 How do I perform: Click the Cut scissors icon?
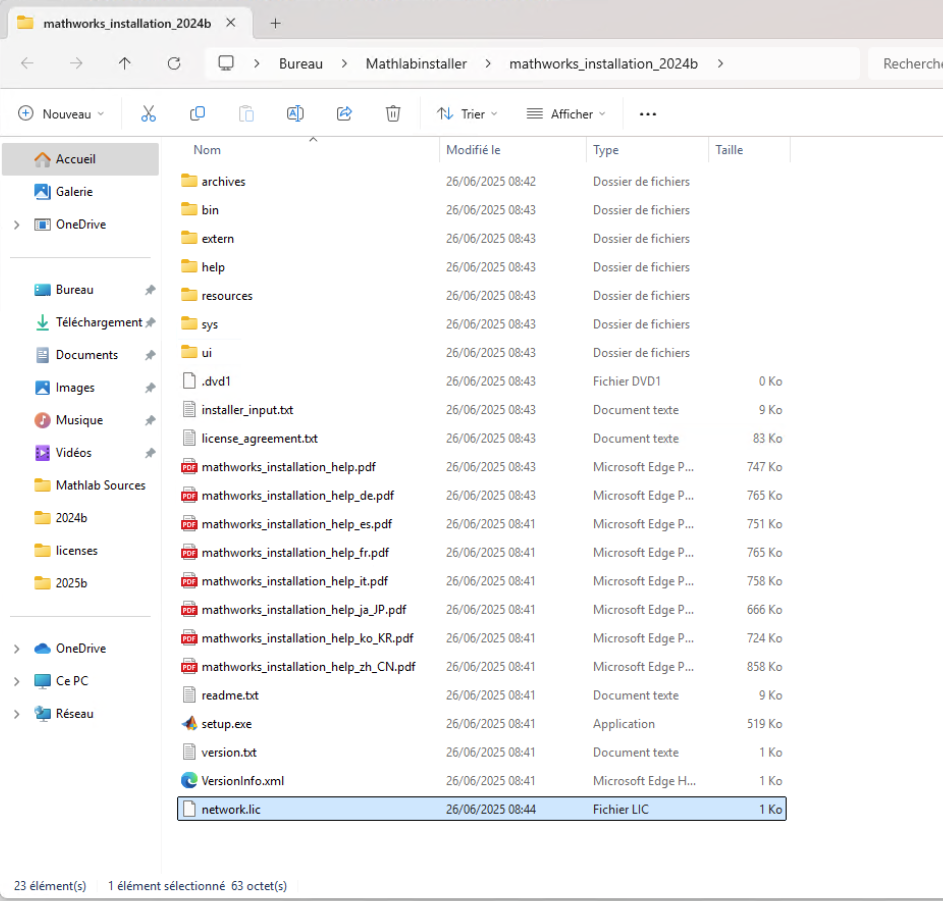[x=148, y=114]
